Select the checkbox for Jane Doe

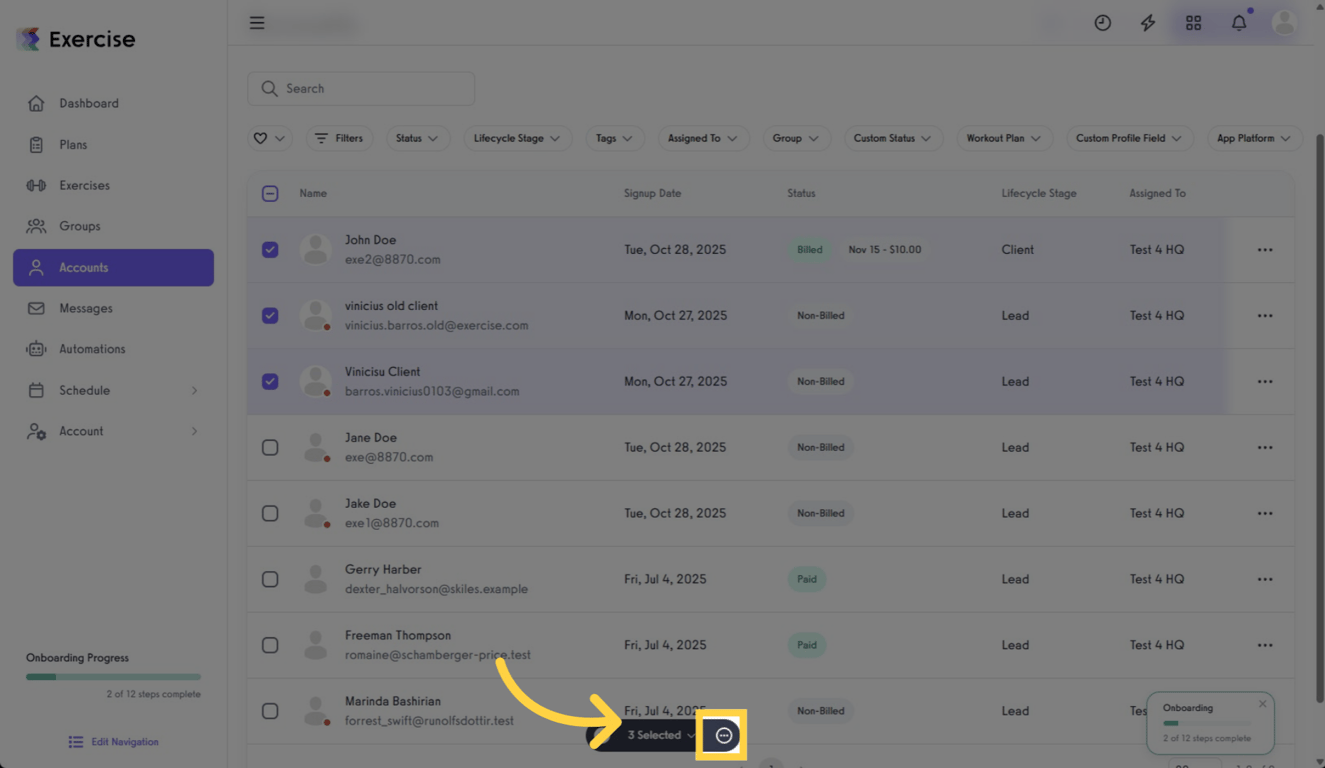270,447
